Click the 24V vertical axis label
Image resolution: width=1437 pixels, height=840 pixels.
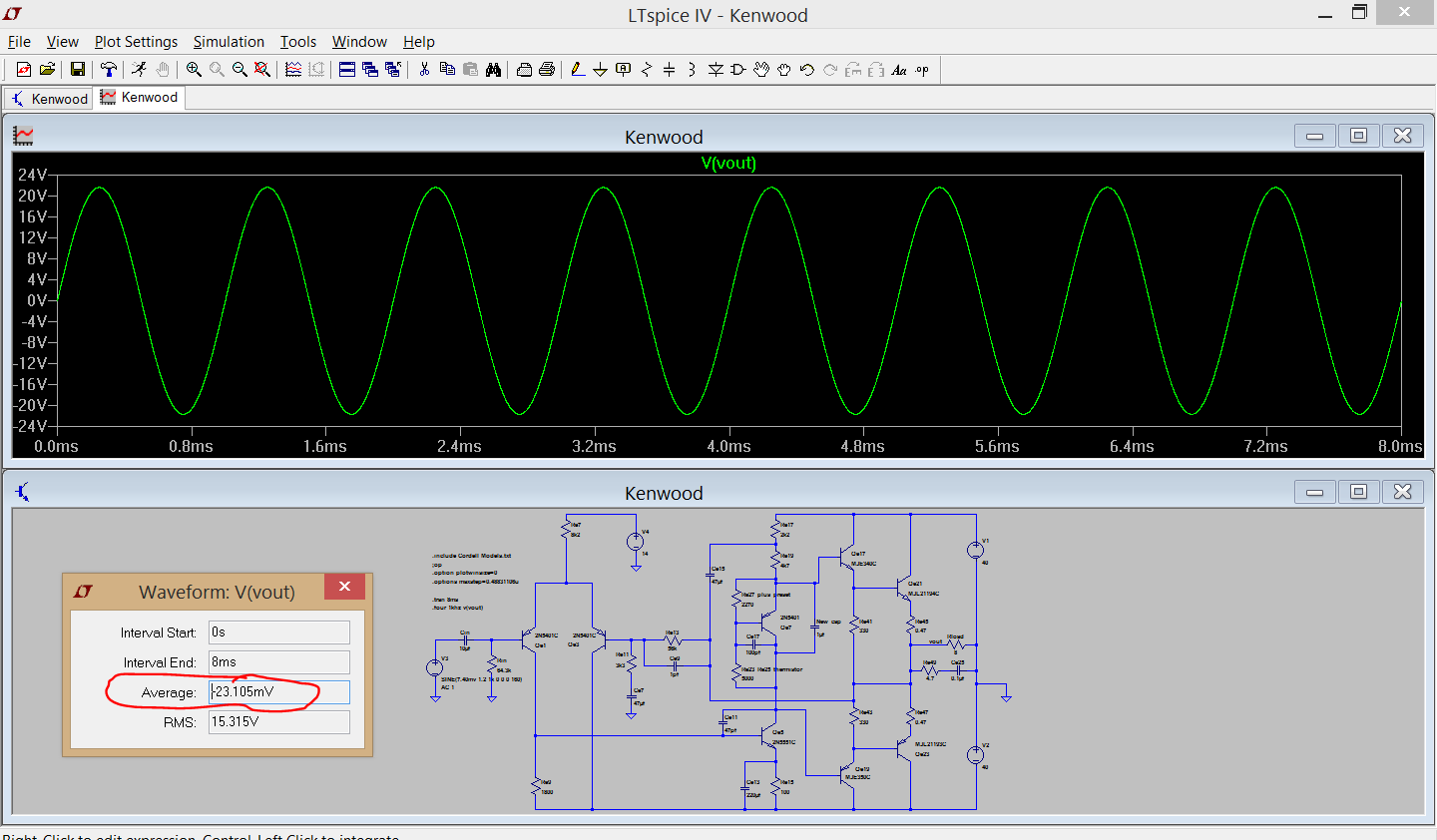click(x=32, y=175)
